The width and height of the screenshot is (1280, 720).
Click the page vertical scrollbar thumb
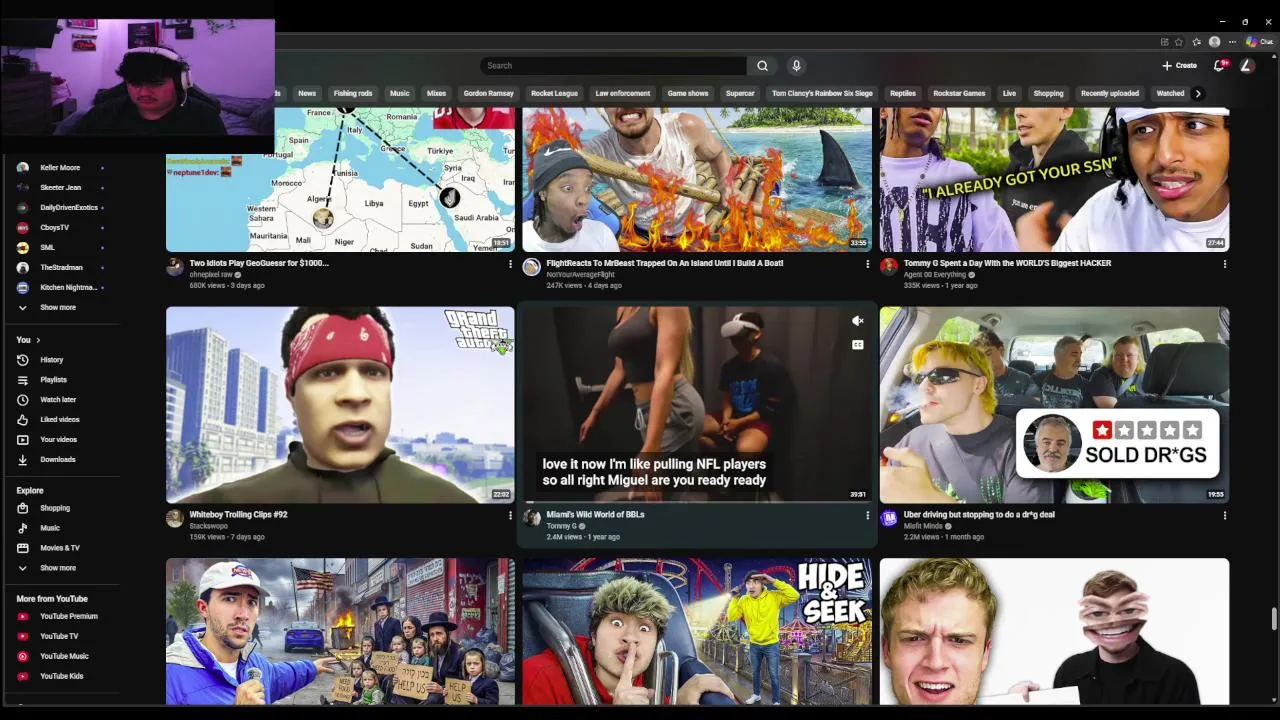pyautogui.click(x=1274, y=619)
